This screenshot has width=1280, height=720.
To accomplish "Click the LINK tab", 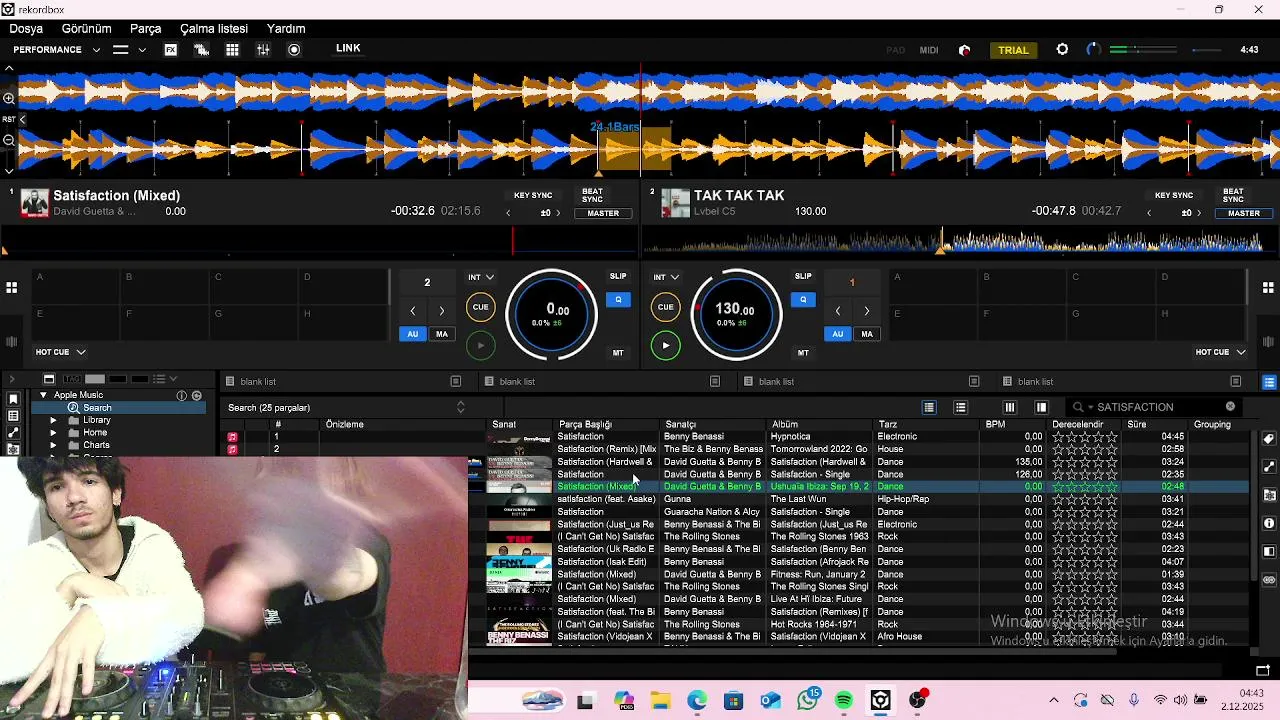I will pyautogui.click(x=348, y=48).
